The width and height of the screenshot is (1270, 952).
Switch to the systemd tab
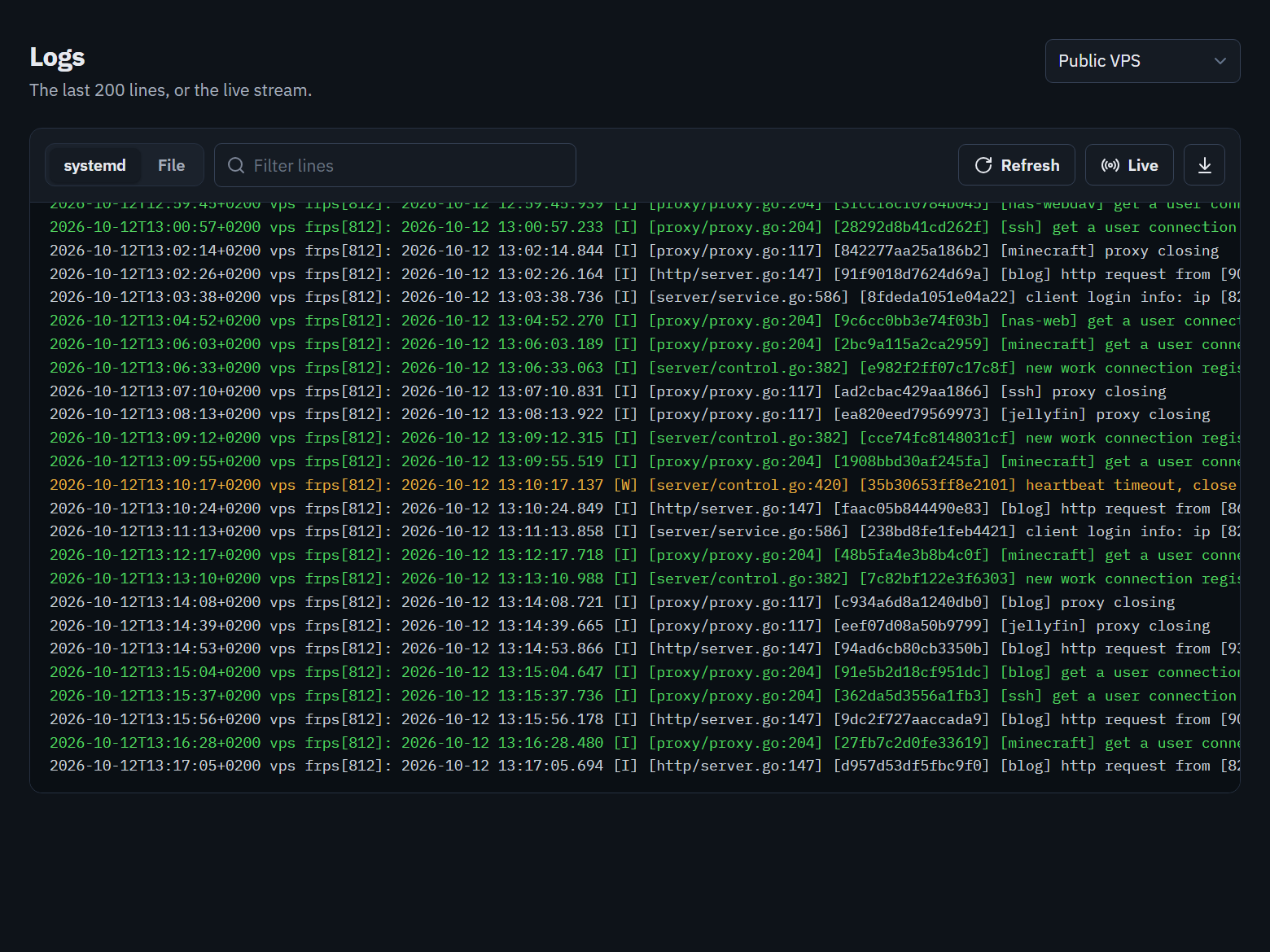(94, 165)
